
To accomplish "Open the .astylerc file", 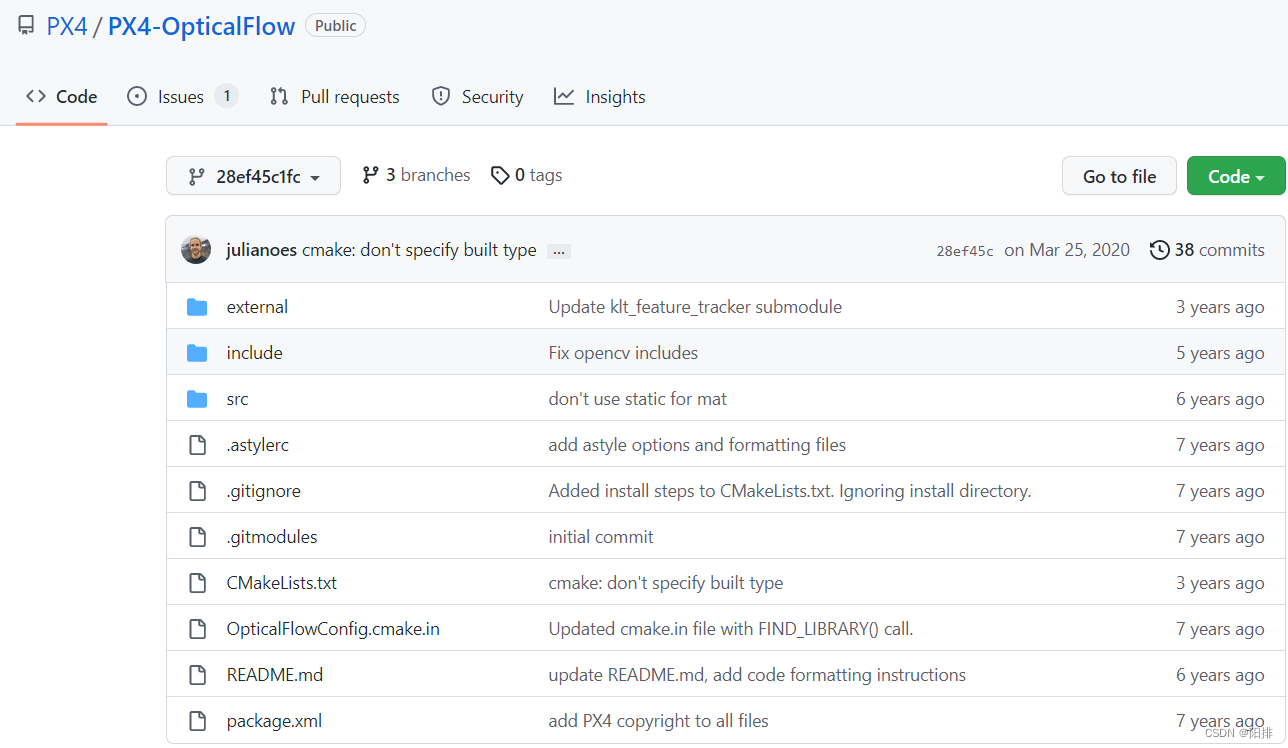I will pyautogui.click(x=258, y=445).
